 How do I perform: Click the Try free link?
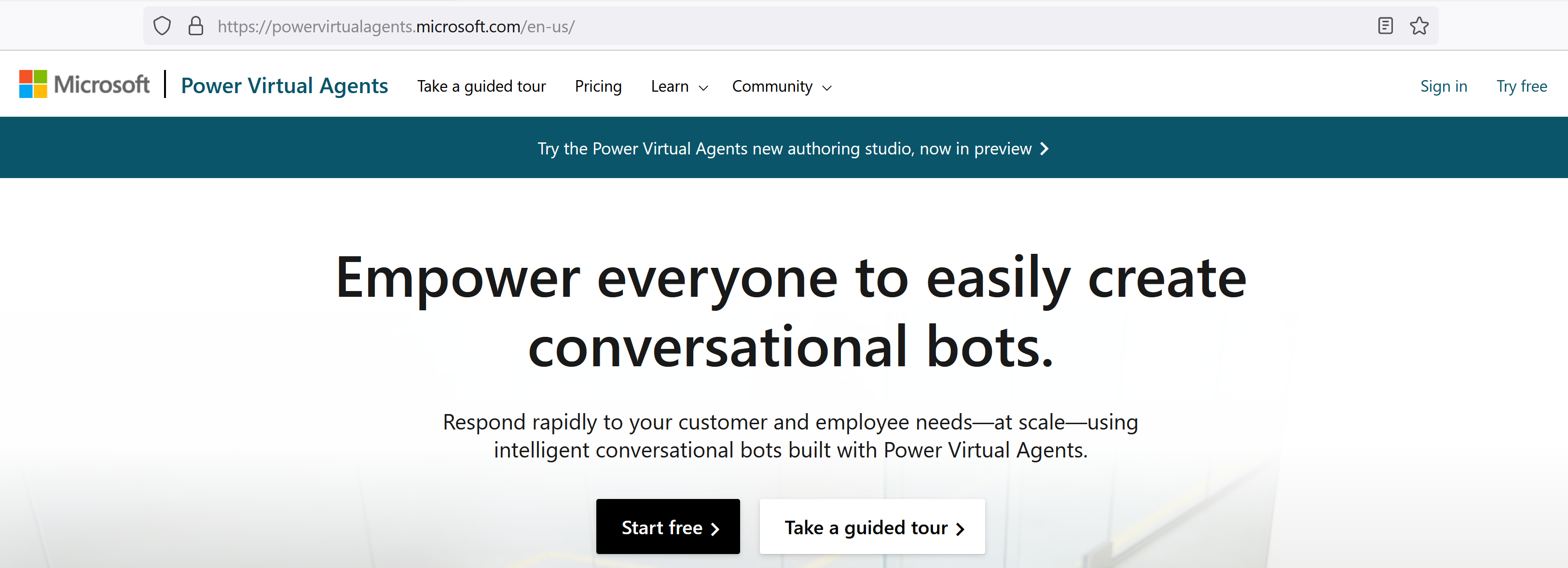click(x=1521, y=86)
